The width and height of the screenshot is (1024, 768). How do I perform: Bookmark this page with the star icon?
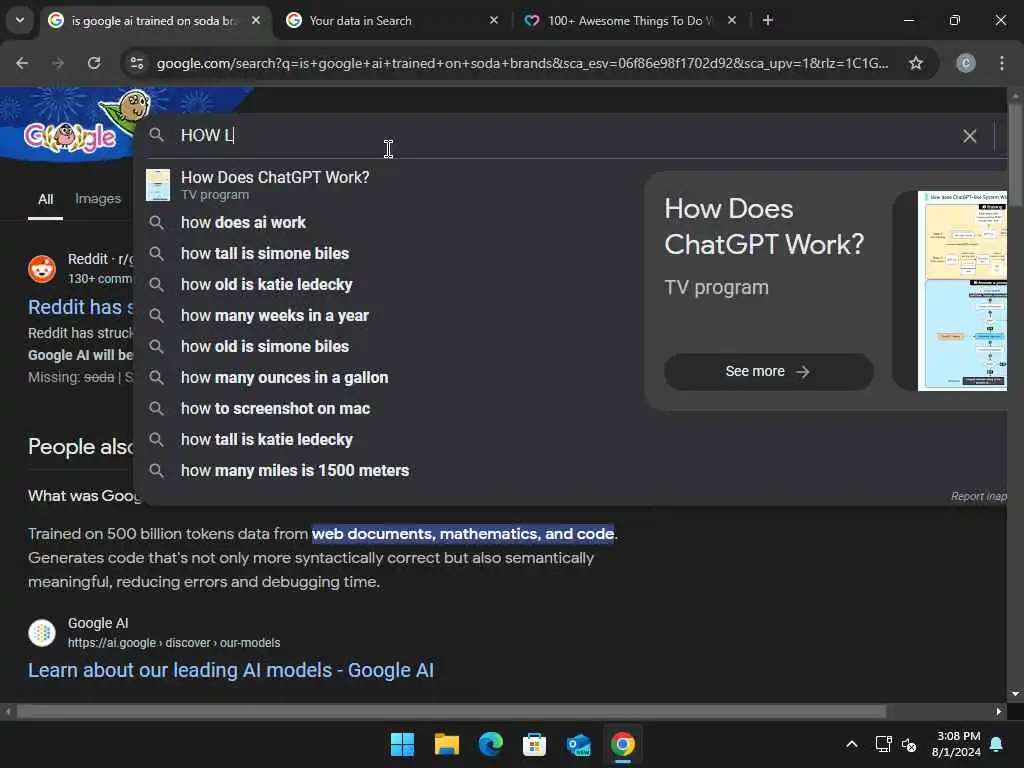pos(916,63)
